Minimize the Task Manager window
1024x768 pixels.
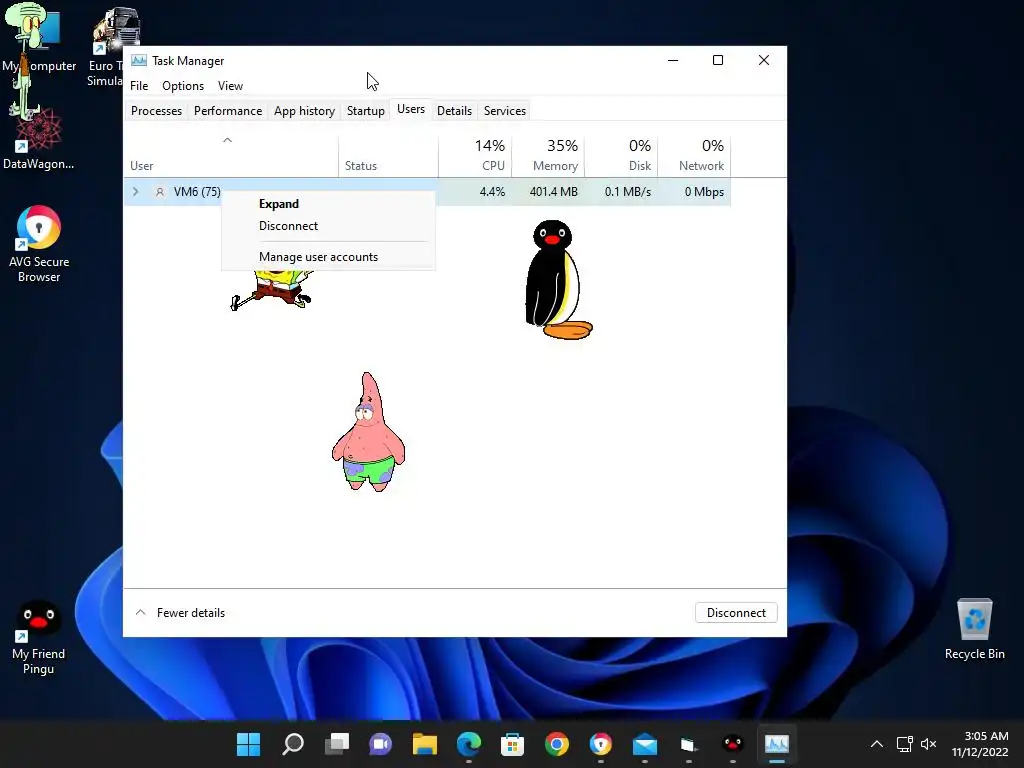673,60
